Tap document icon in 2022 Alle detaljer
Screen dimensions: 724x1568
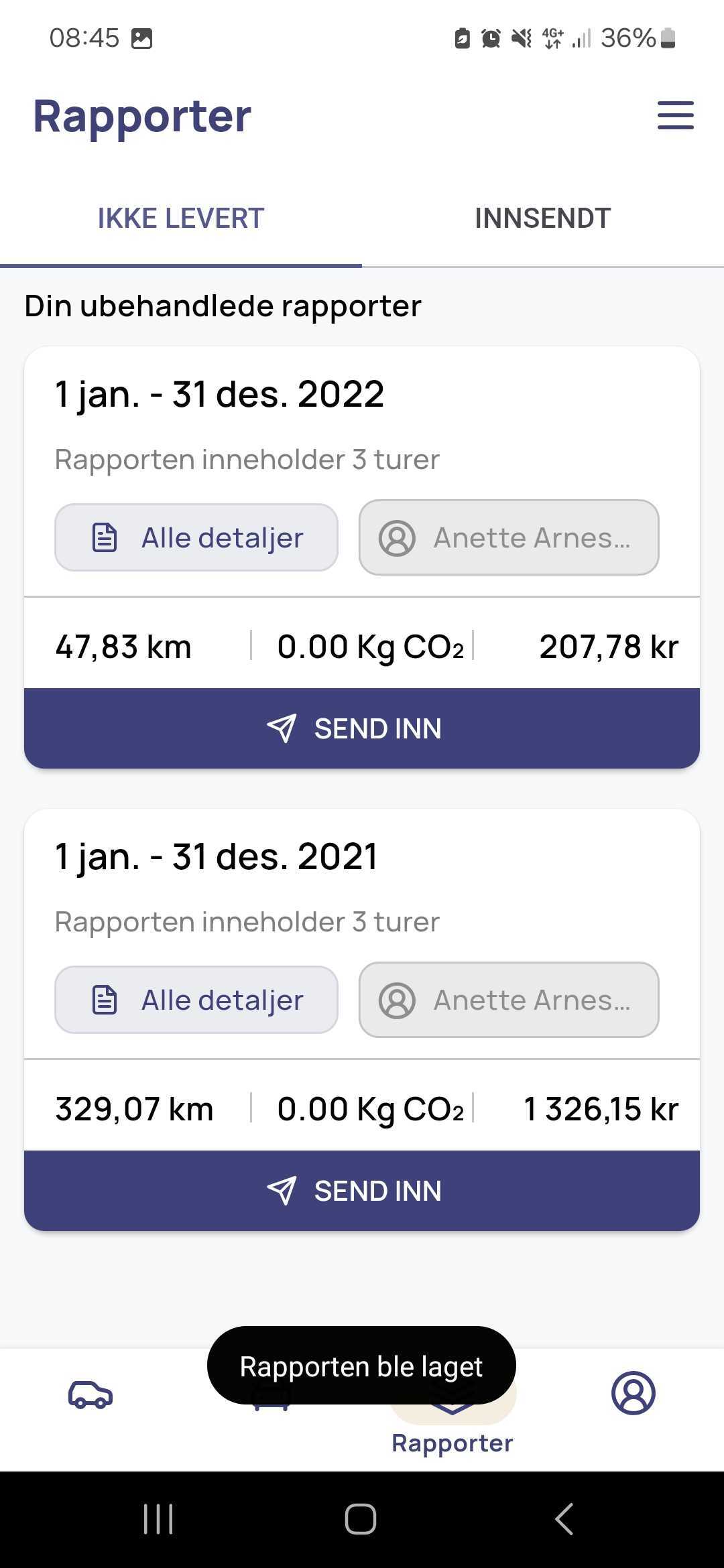pyautogui.click(x=105, y=538)
